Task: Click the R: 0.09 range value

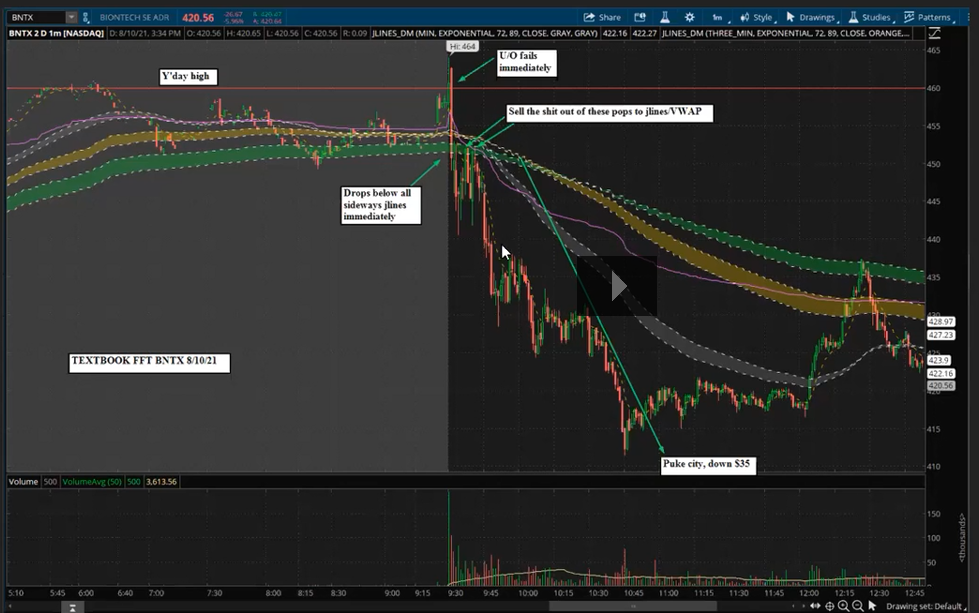Action: tap(355, 33)
